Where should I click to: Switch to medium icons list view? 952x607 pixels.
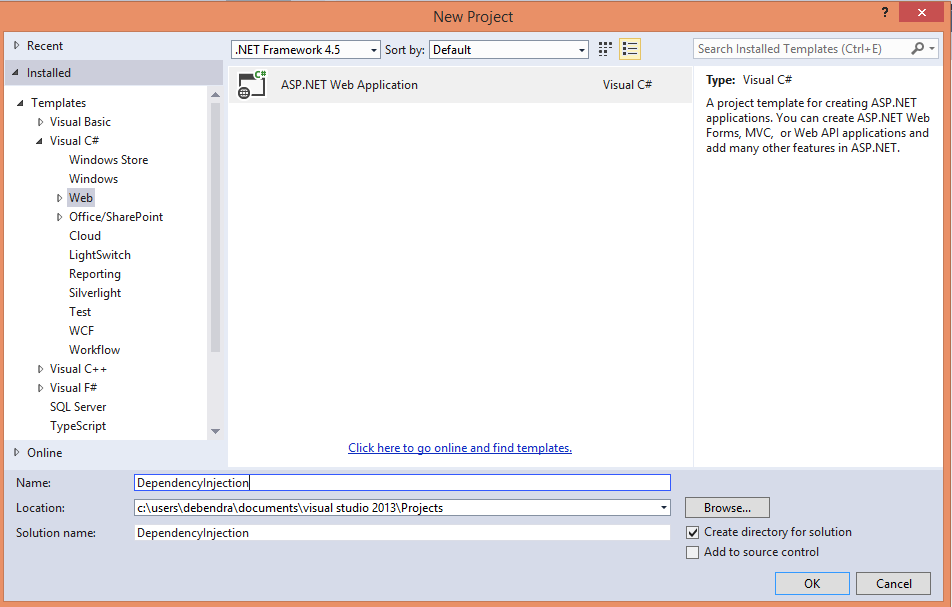[630, 49]
